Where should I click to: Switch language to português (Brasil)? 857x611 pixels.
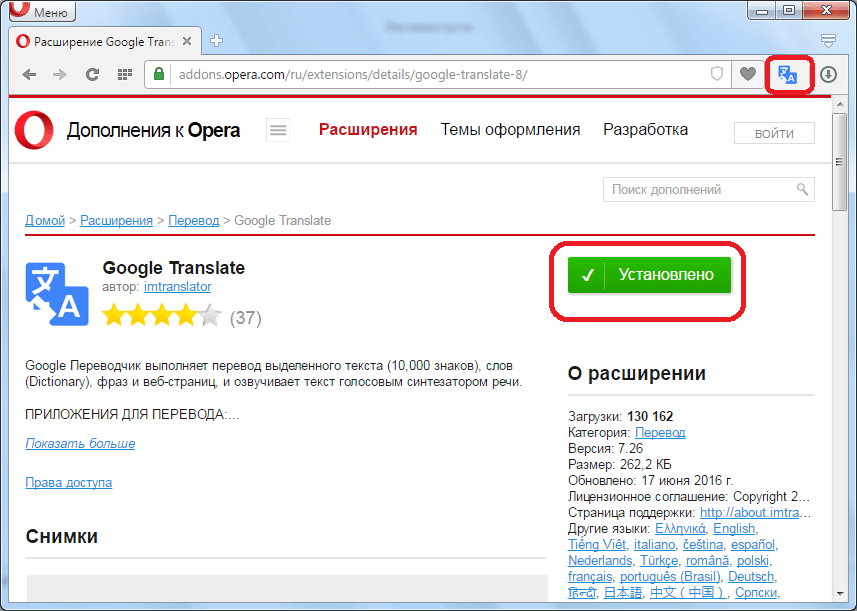(x=670, y=577)
